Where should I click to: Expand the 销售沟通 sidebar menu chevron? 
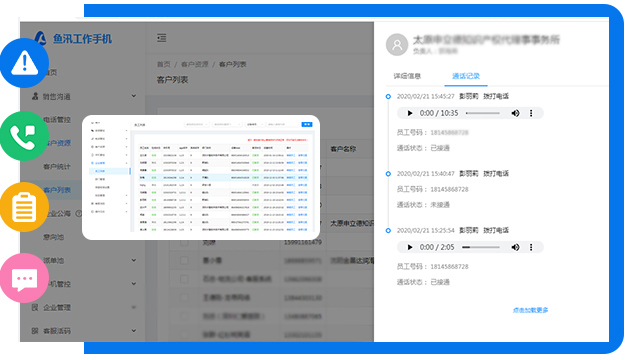(x=134, y=96)
